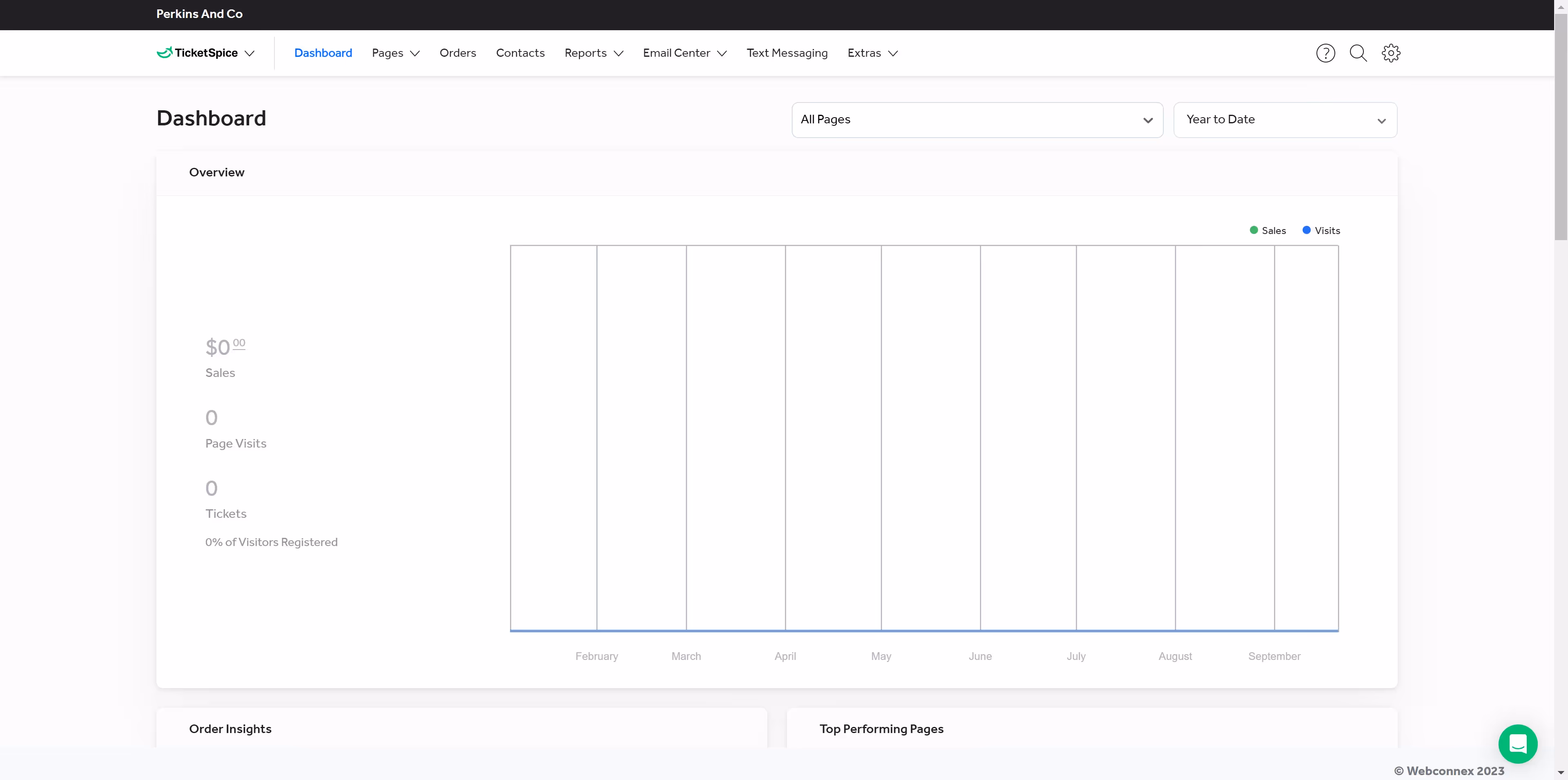The width and height of the screenshot is (1568, 780).
Task: Click the search magnifier icon
Action: point(1358,53)
